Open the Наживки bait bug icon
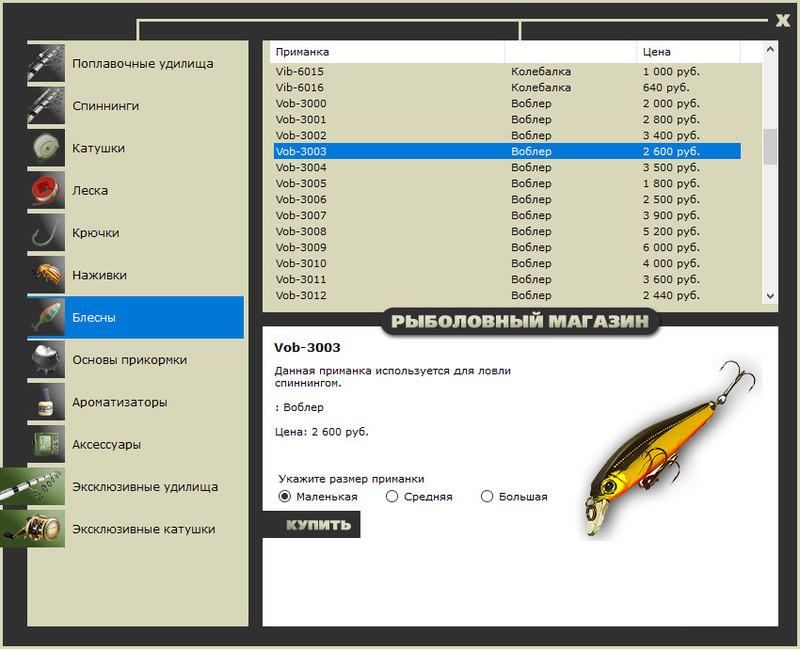800x649 pixels. click(46, 275)
